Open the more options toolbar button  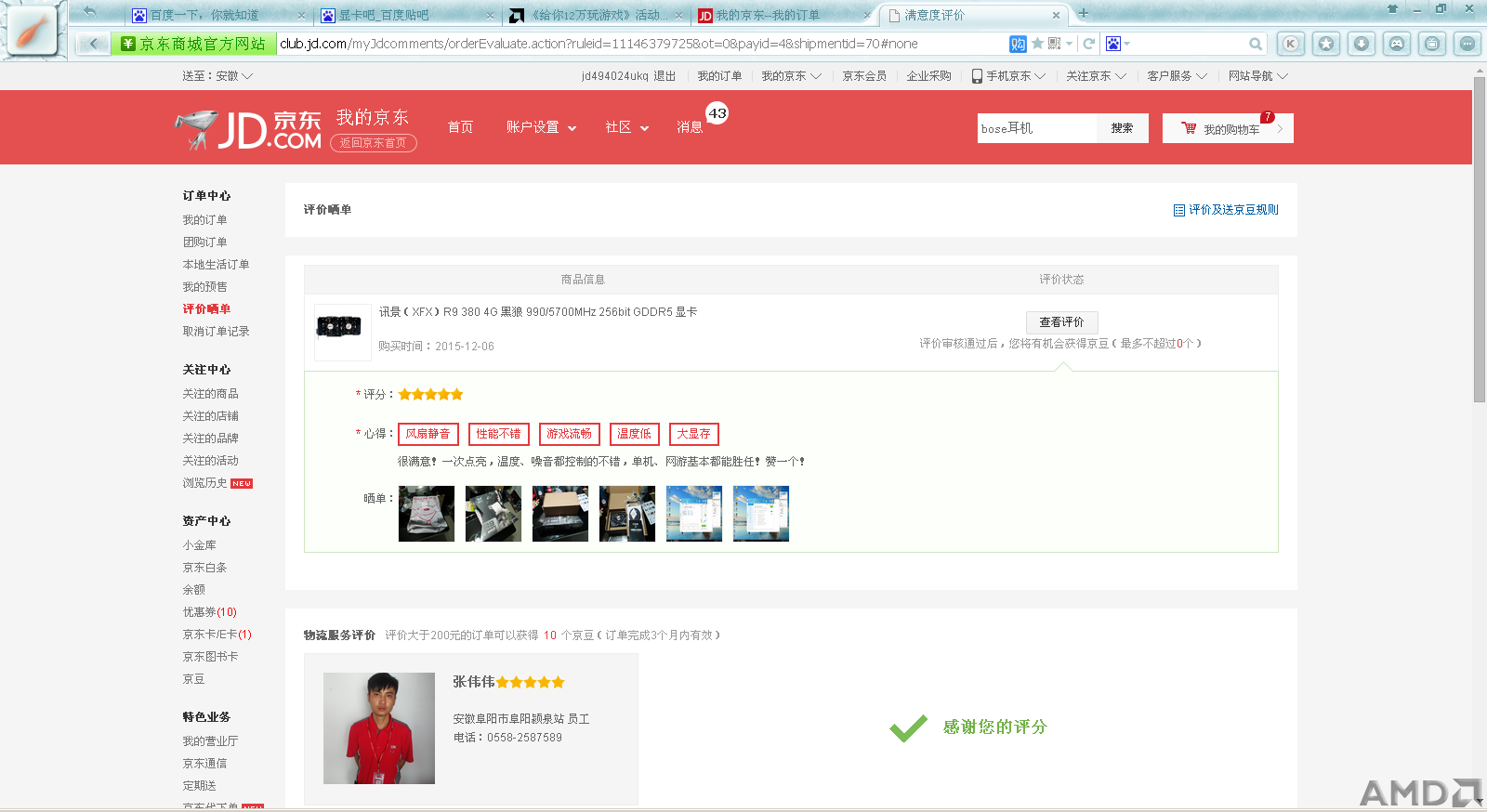(1467, 44)
